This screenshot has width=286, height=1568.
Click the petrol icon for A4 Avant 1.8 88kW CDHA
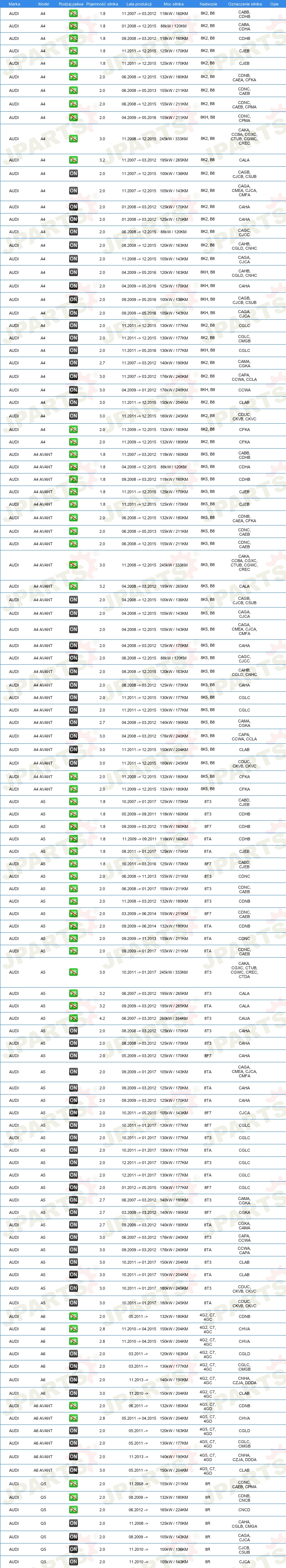click(73, 467)
